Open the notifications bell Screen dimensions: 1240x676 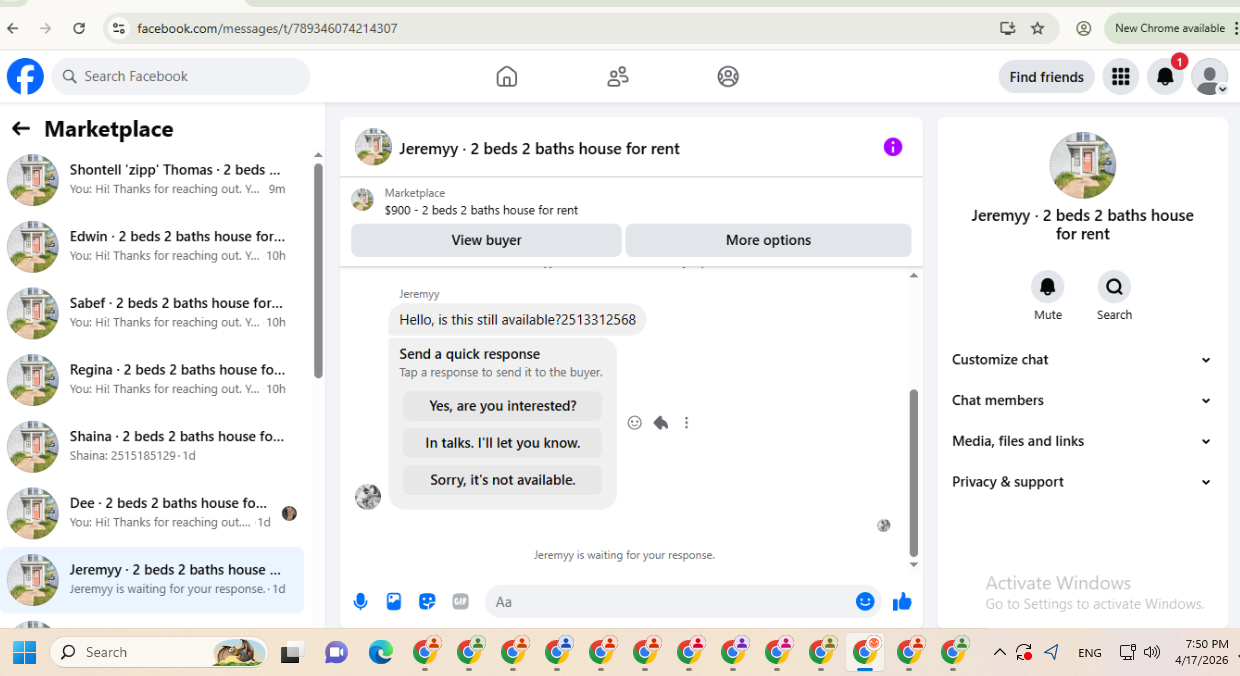pos(1165,76)
